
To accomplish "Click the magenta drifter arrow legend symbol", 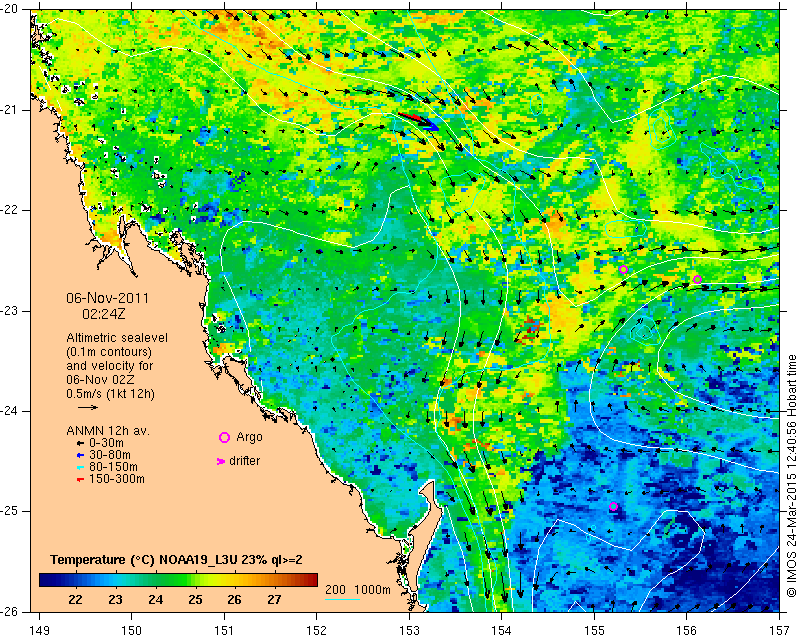I will tap(221, 461).
